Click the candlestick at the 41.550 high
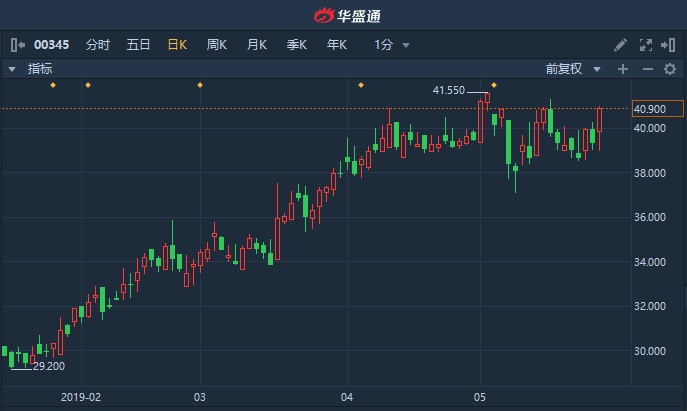The width and height of the screenshot is (687, 411). coord(487,99)
